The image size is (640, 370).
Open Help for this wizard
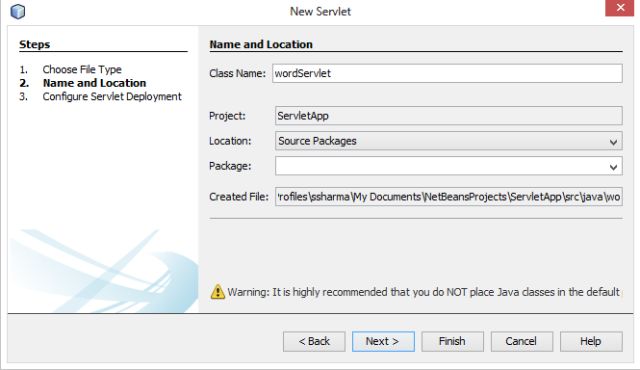(x=591, y=341)
